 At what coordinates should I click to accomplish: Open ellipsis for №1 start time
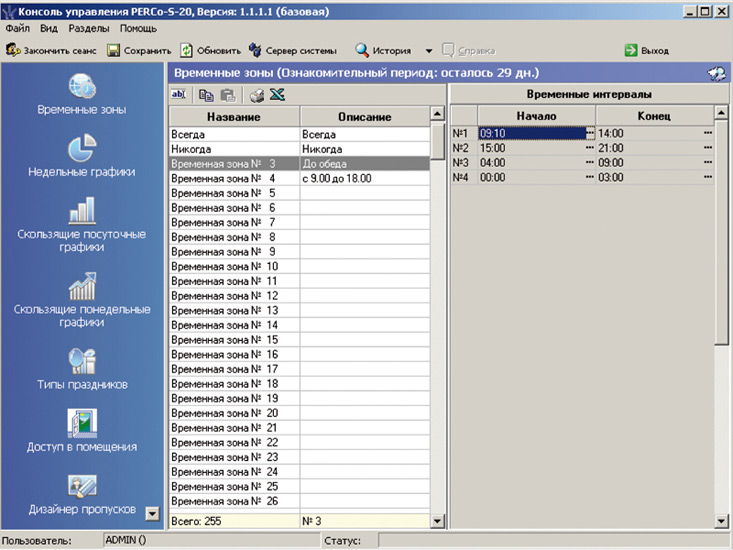[x=590, y=134]
